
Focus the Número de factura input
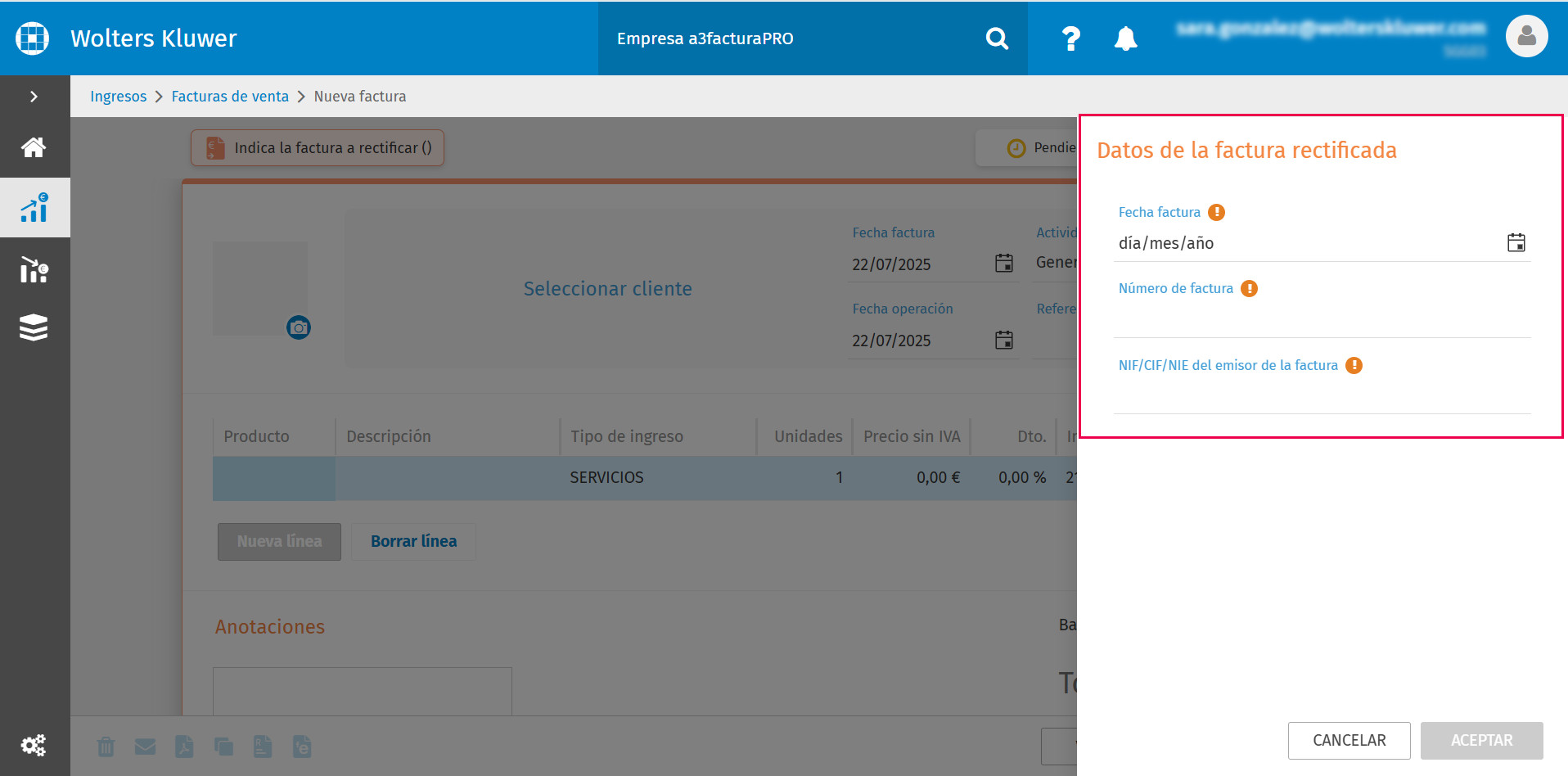[x=1322, y=320]
